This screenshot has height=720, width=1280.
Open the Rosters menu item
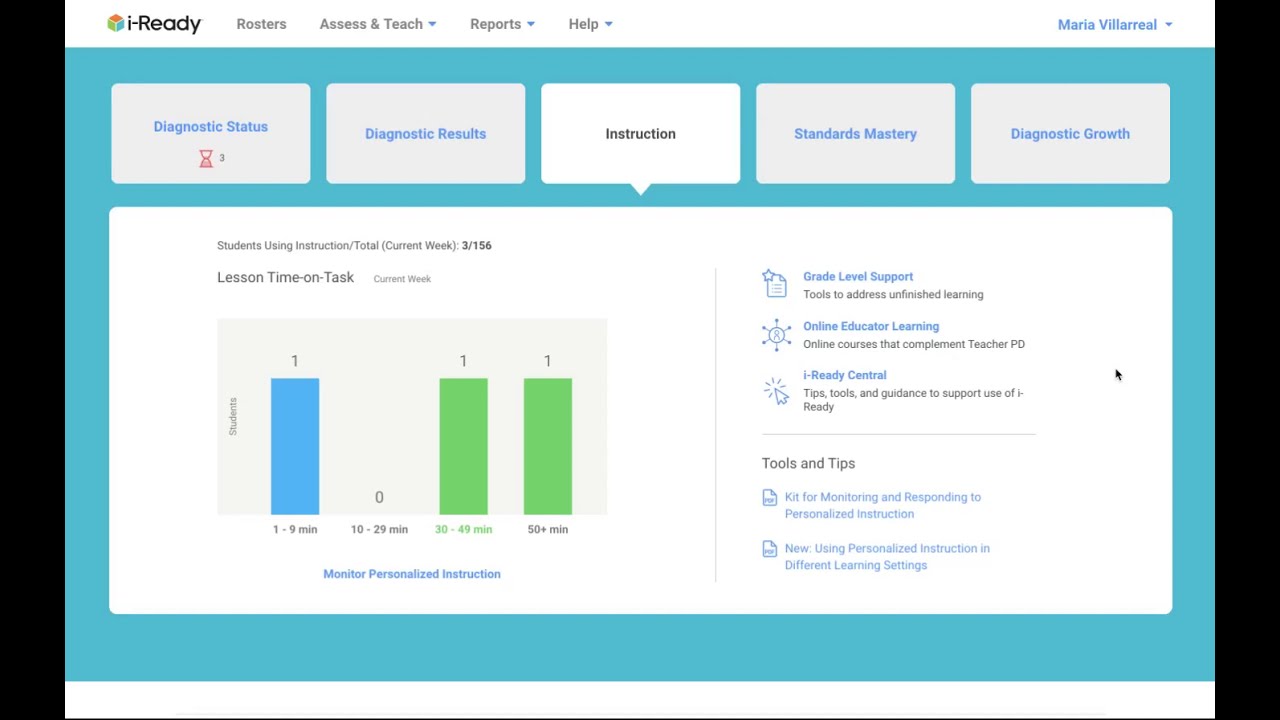pos(261,24)
